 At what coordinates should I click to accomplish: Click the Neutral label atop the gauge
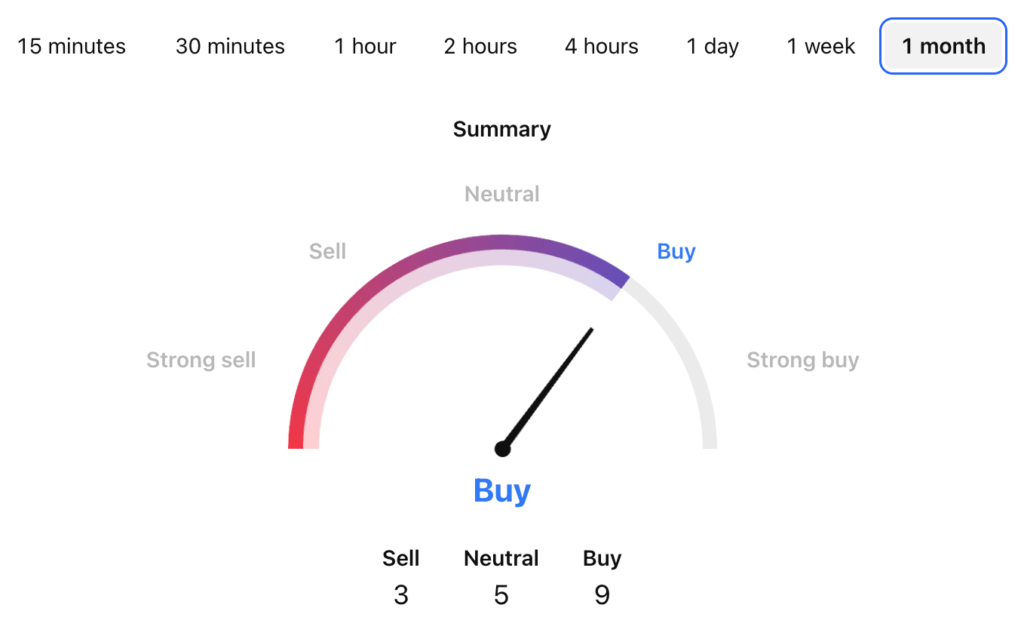[x=502, y=194]
